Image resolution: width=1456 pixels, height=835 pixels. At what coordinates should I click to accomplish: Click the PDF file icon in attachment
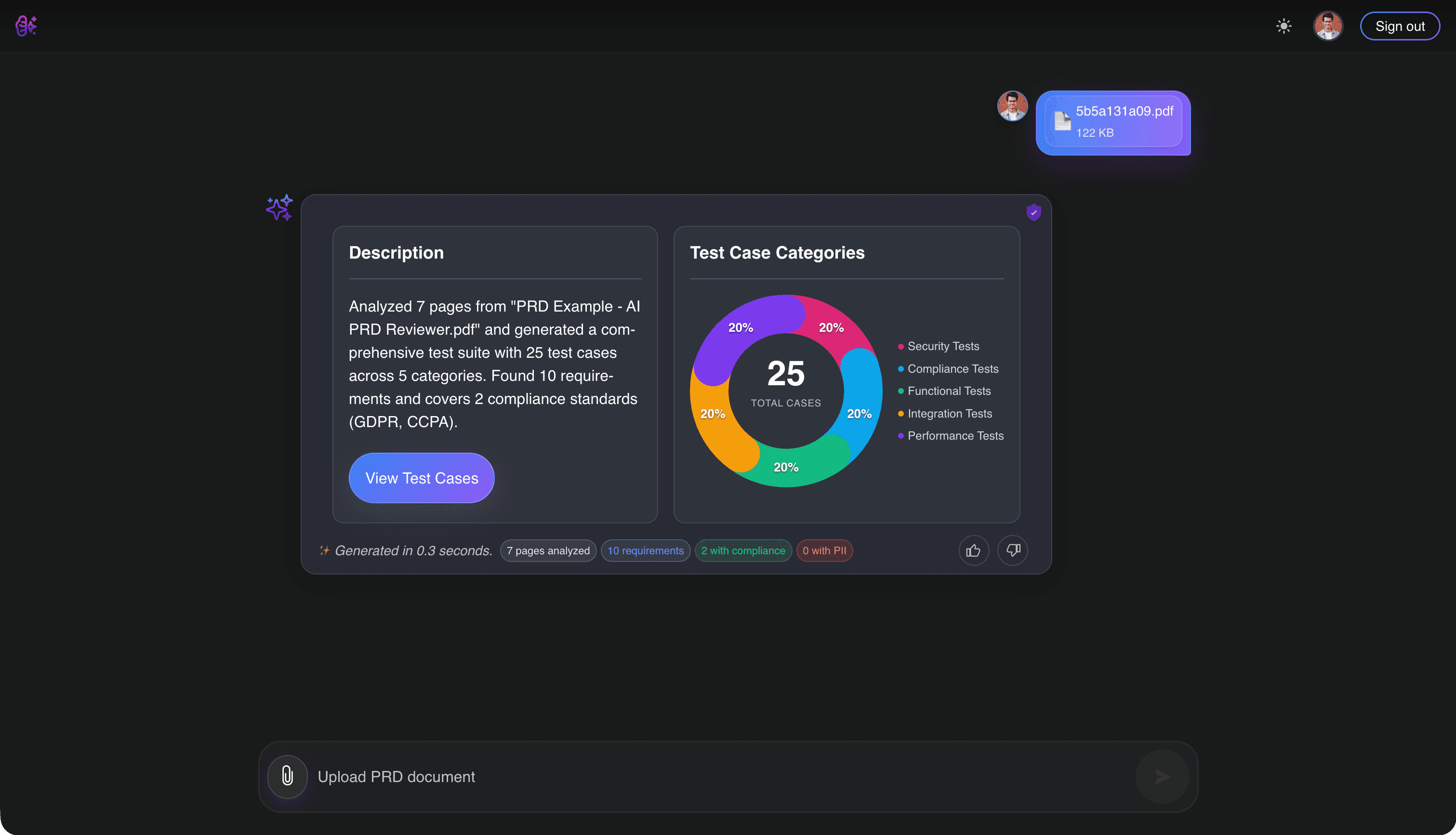click(x=1062, y=120)
